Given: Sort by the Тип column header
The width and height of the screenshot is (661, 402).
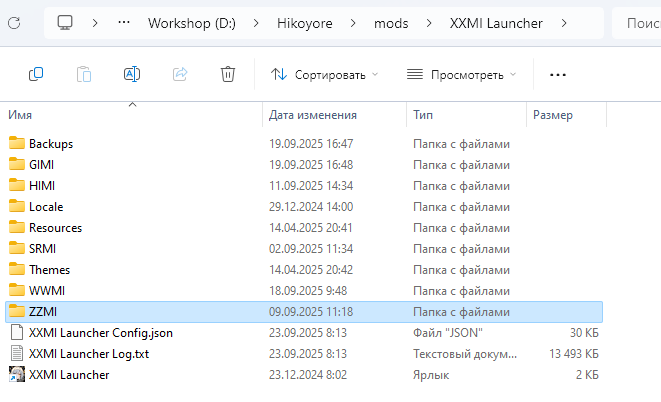Looking at the screenshot, I should tap(467, 115).
